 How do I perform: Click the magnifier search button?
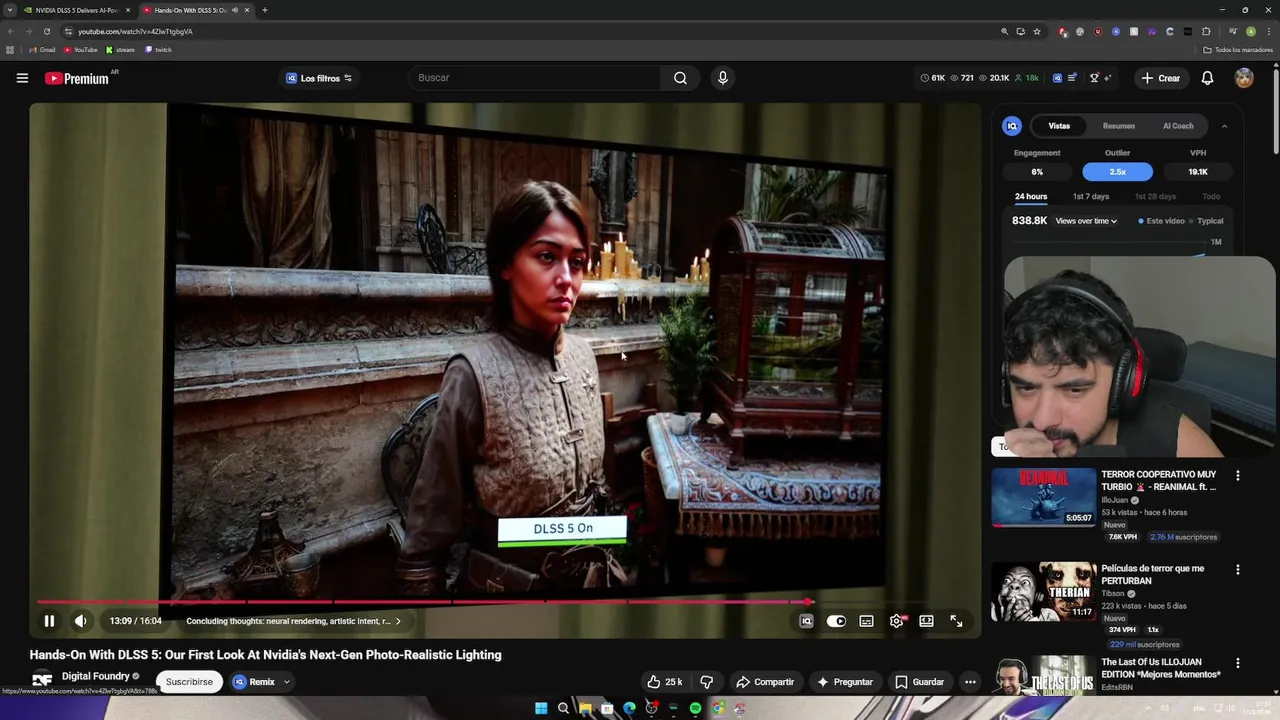[x=680, y=78]
